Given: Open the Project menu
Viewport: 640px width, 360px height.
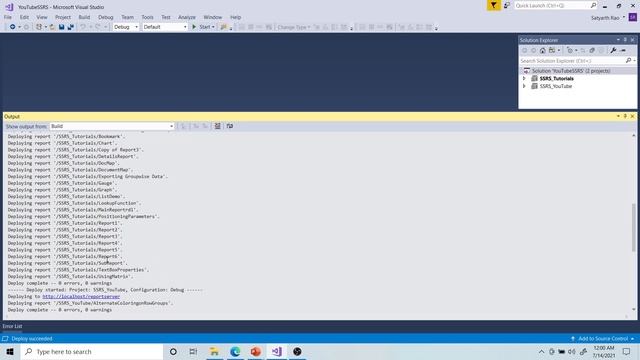Looking at the screenshot, I should pos(63,17).
